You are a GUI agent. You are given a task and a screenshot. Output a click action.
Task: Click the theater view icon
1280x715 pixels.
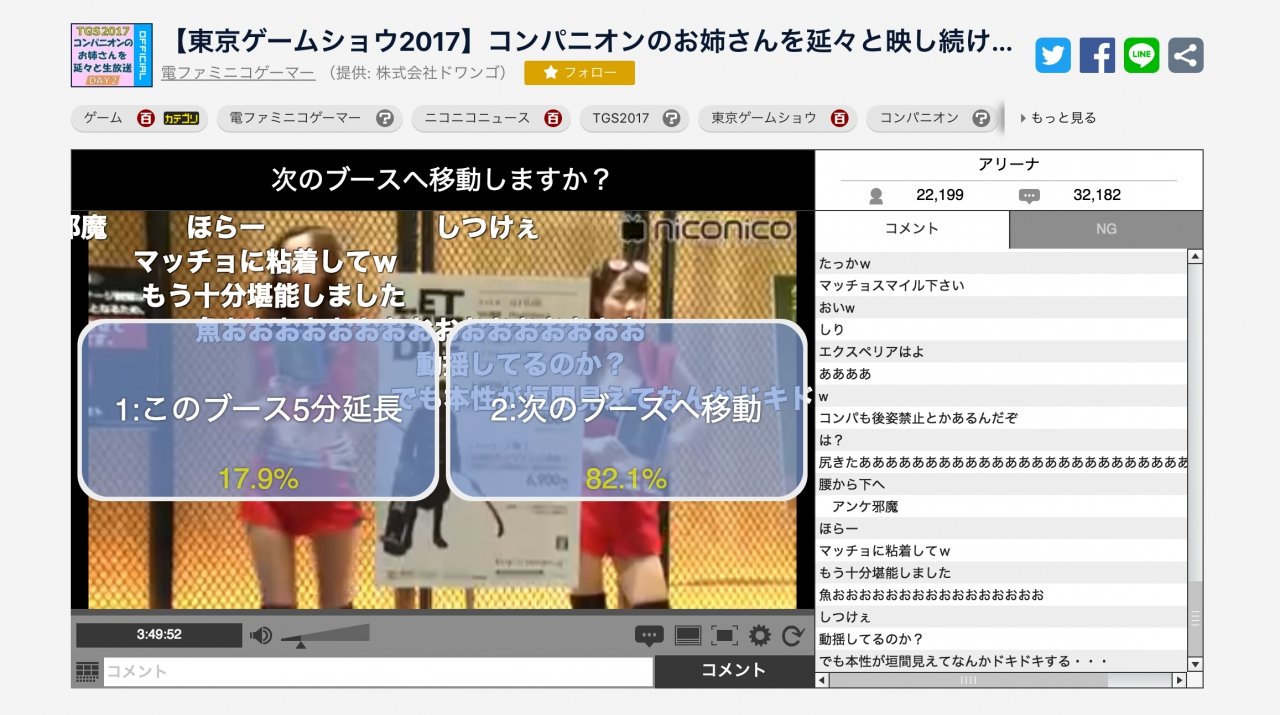(x=686, y=636)
